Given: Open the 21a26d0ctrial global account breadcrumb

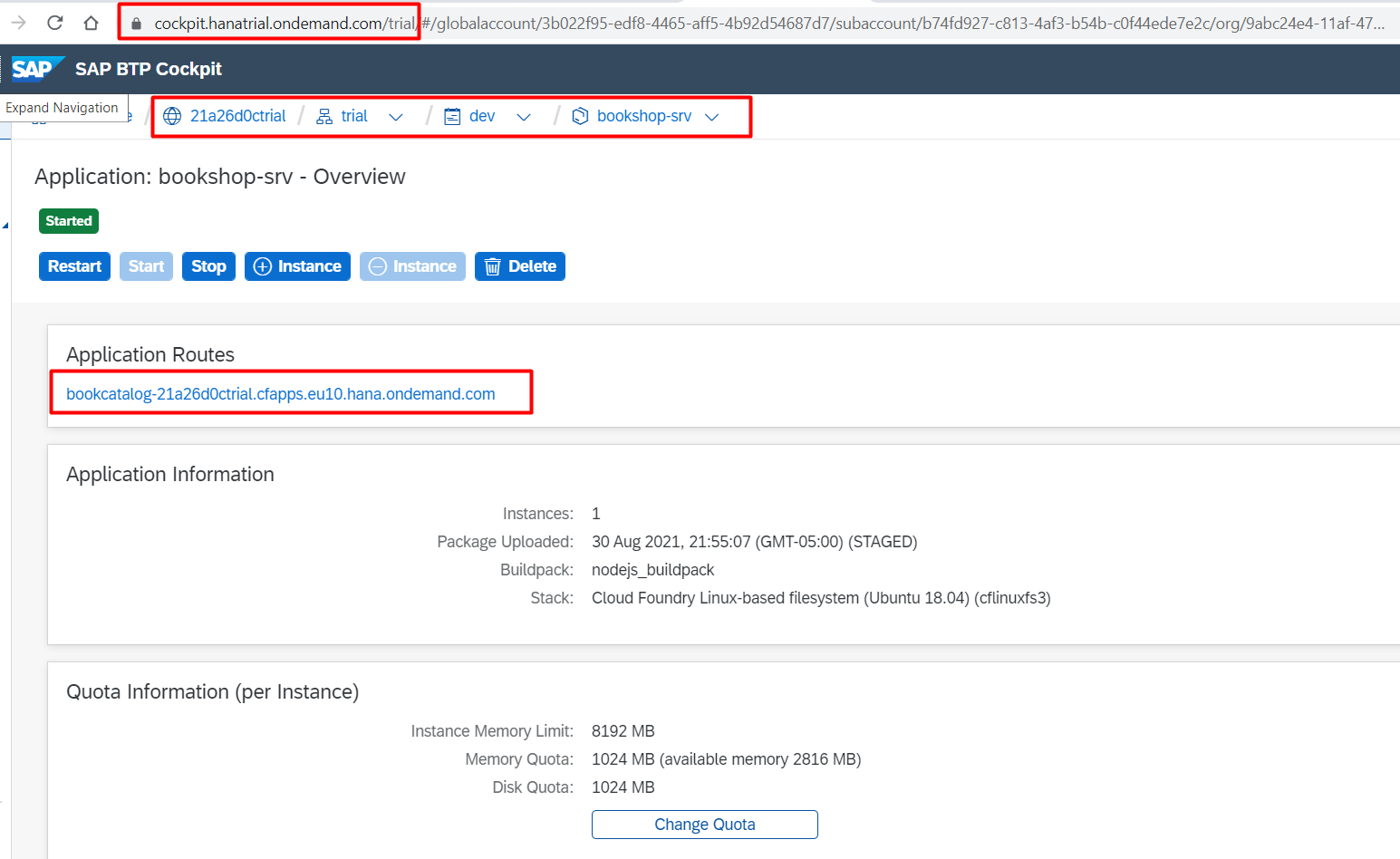Looking at the screenshot, I should [237, 116].
